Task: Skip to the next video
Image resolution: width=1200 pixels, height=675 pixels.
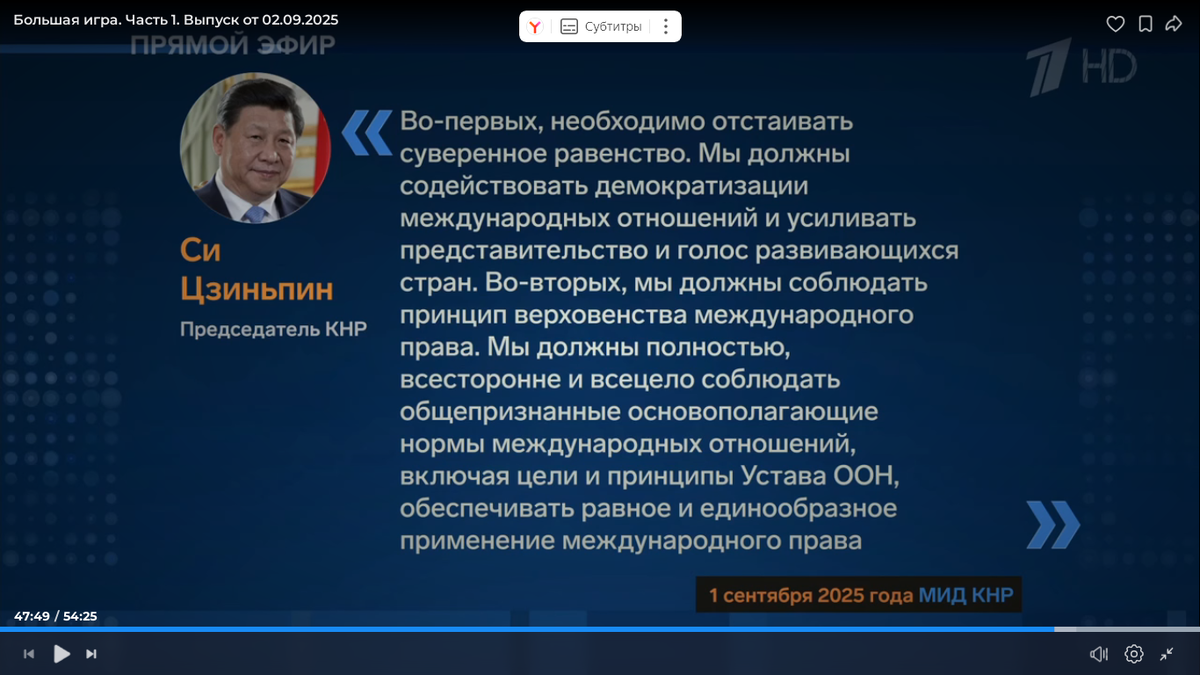Action: pos(93,653)
